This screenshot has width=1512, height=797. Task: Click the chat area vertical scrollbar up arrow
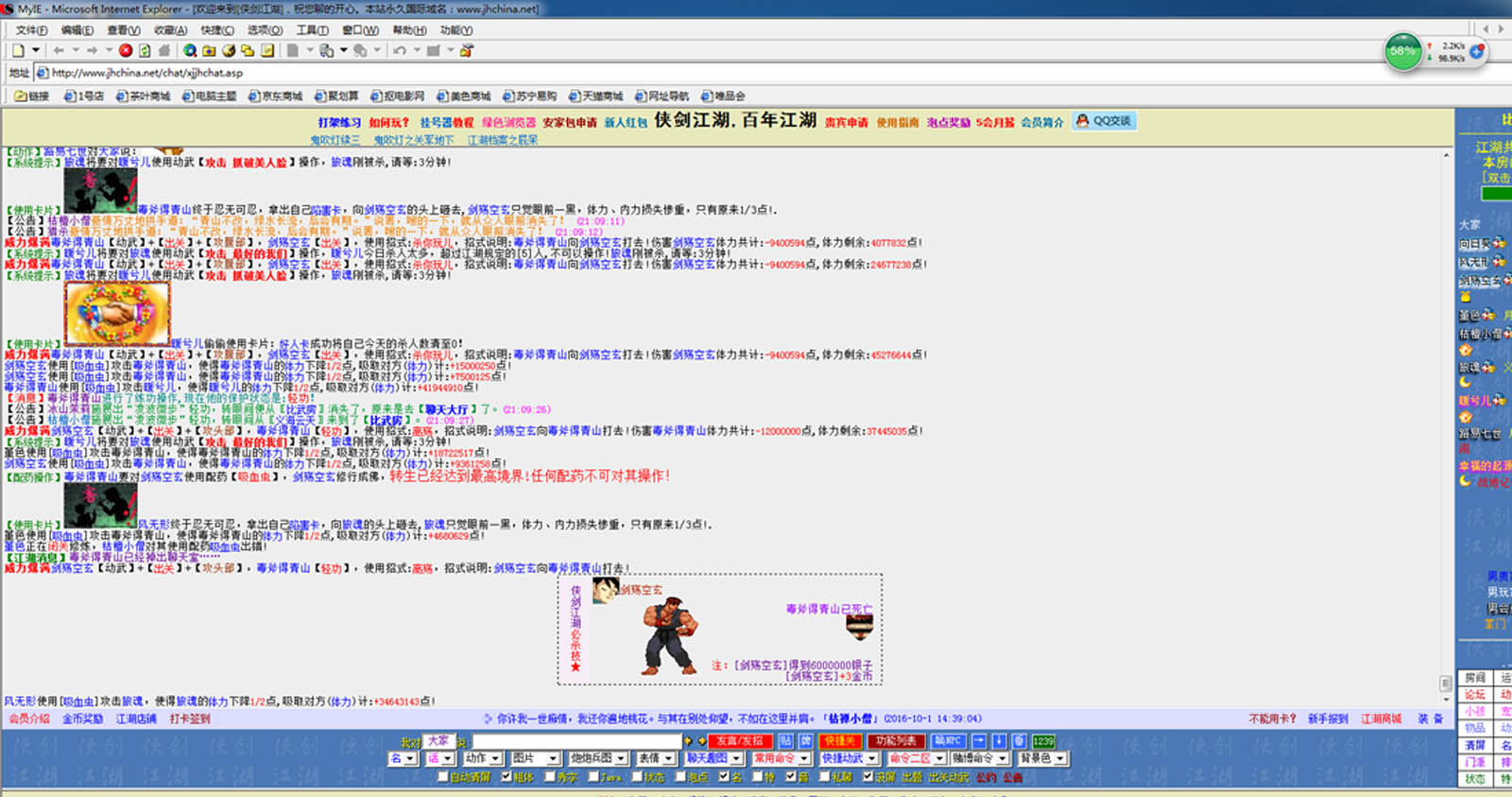coord(1445,154)
